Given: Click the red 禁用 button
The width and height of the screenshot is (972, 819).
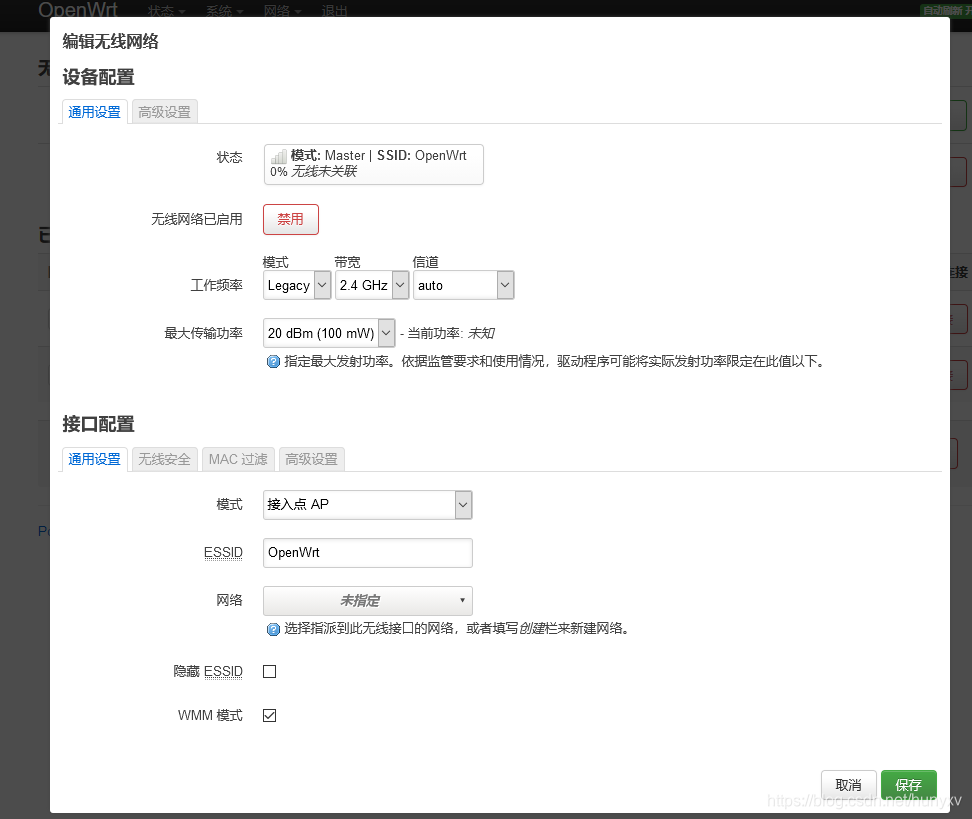Looking at the screenshot, I should (291, 219).
